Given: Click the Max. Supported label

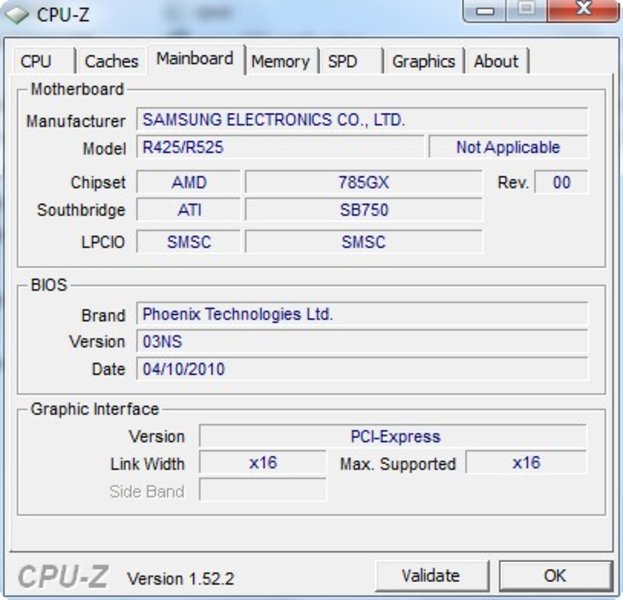Looking at the screenshot, I should pyautogui.click(x=398, y=464).
